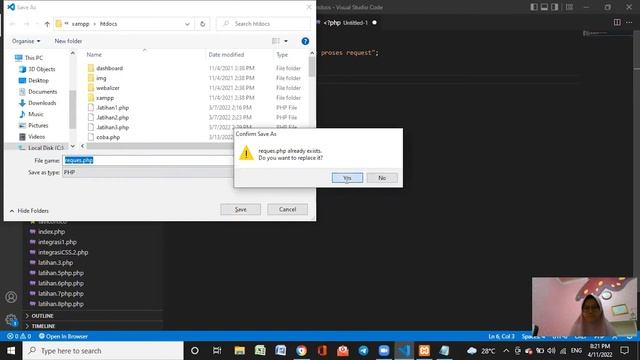640x360 pixels.
Task: Click the File name input field
Action: coord(148,160)
